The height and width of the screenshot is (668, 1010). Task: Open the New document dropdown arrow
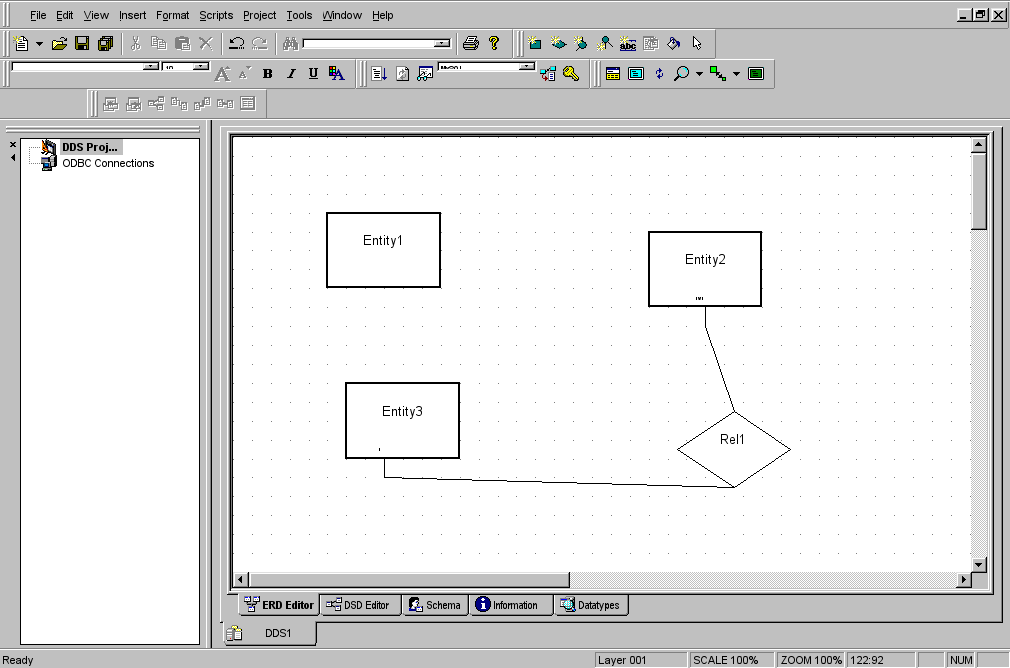(x=39, y=44)
